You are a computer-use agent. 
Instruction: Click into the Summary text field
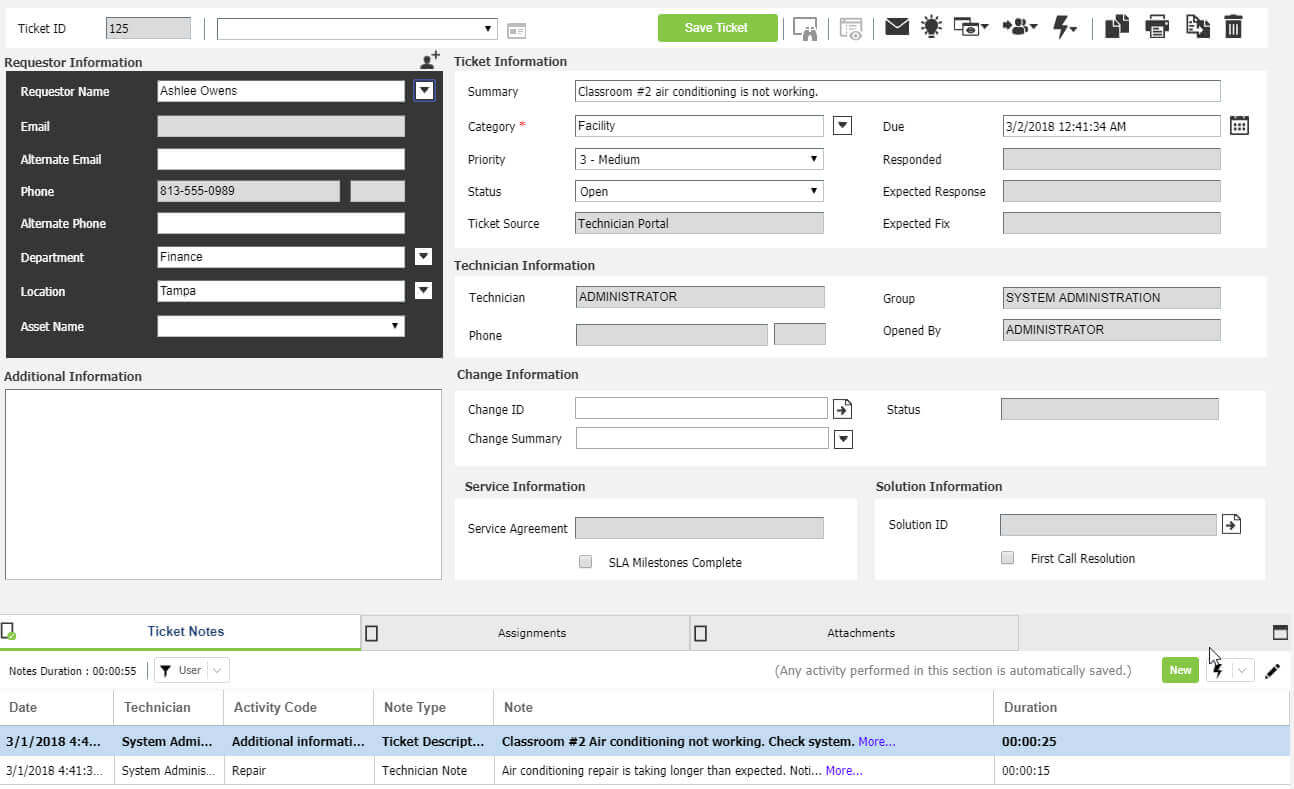[898, 91]
